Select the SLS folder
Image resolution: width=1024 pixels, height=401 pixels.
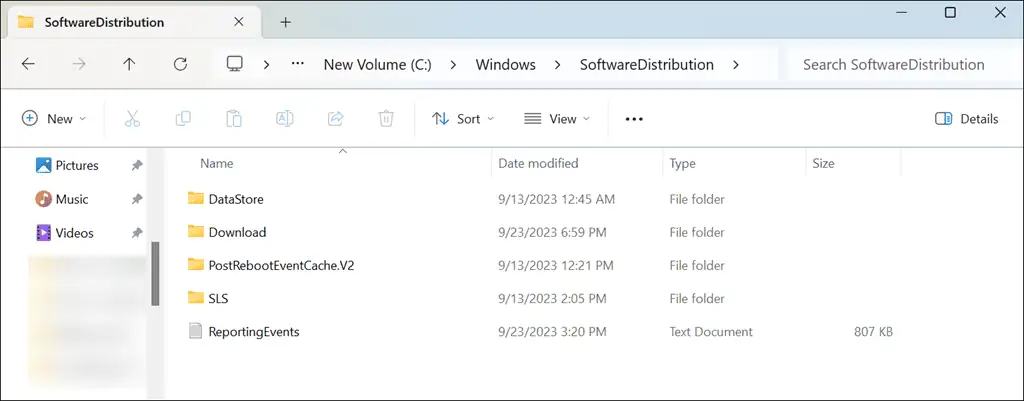218,298
